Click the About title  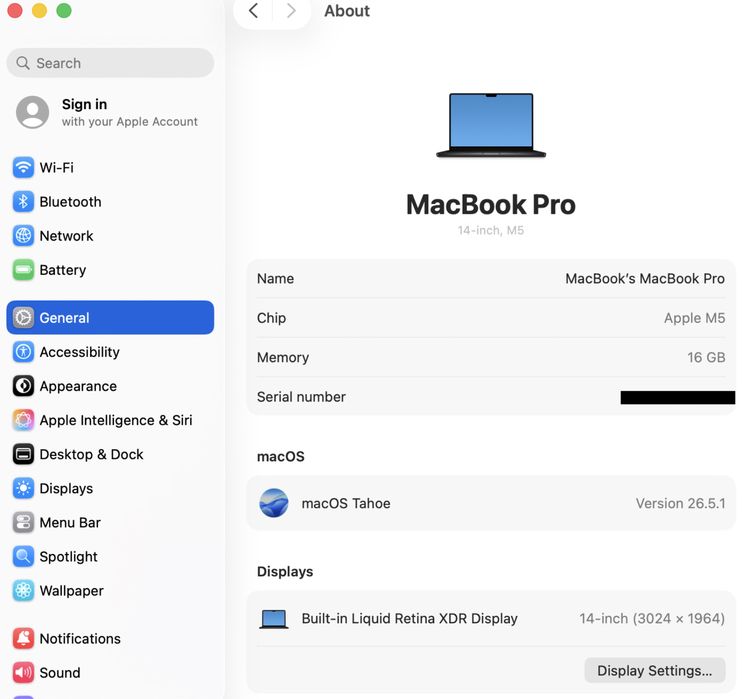pyautogui.click(x=347, y=10)
